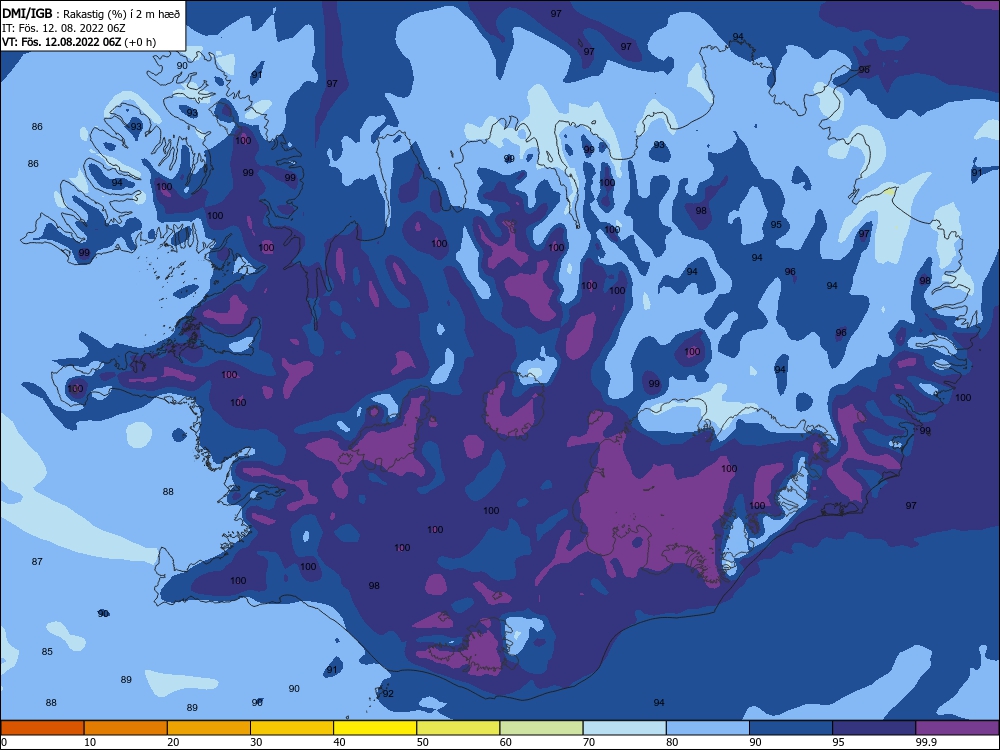
Task: Click the 0–10 dark orange legend swatch
Action: pos(42,728)
